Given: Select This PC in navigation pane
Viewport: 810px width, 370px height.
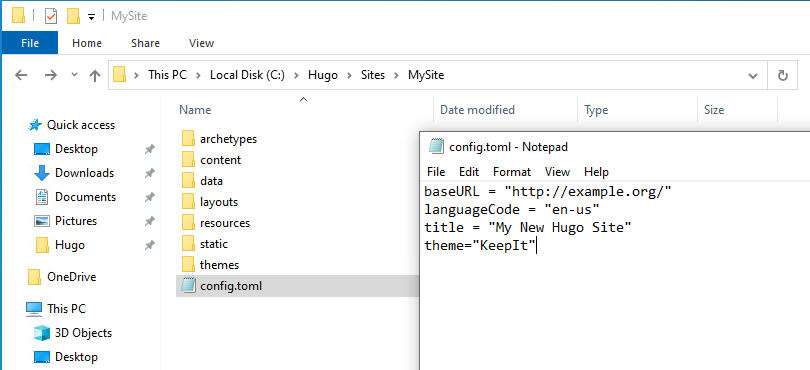Looking at the screenshot, I should point(67,309).
